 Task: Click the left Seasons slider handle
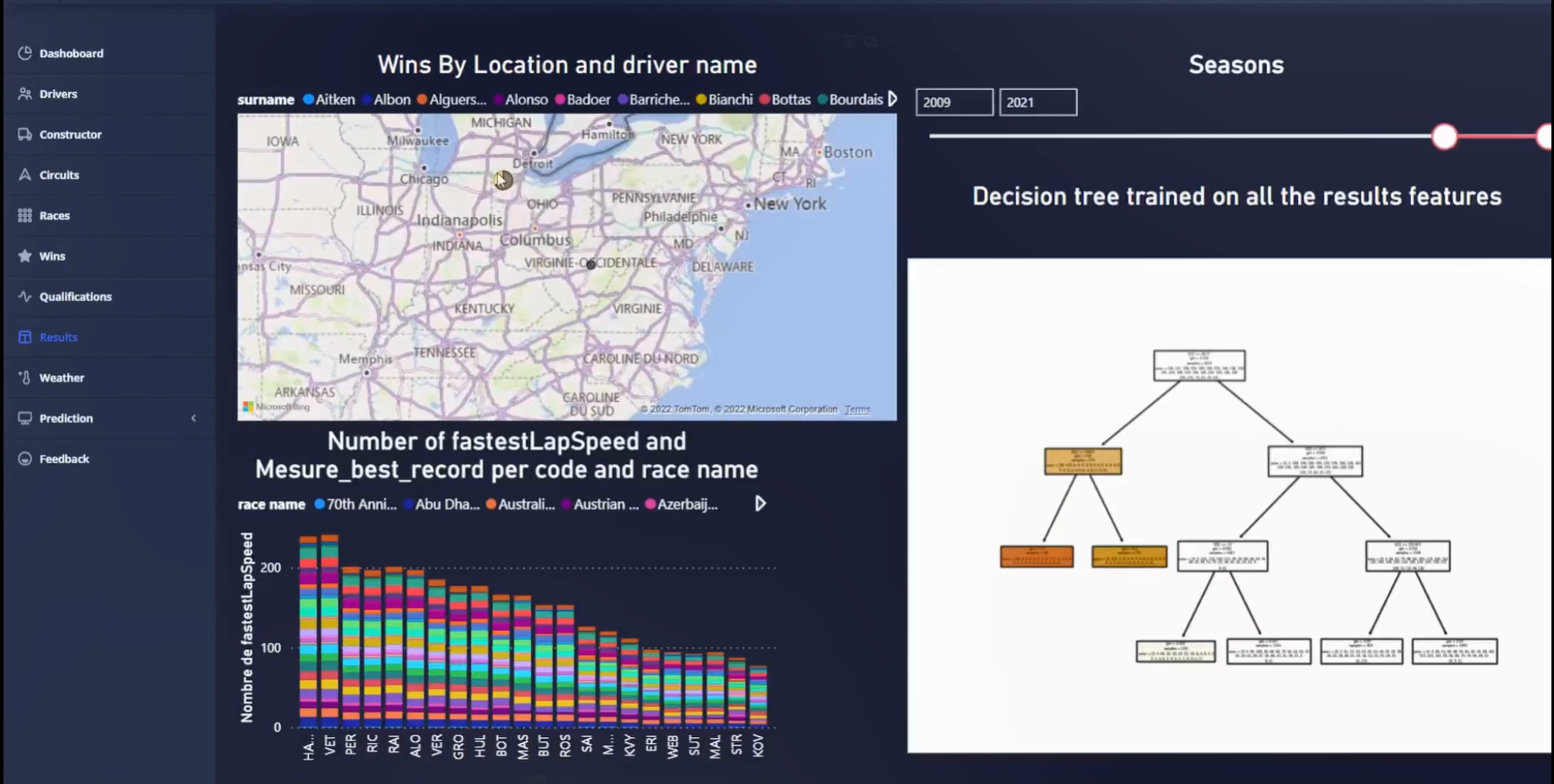pyautogui.click(x=1444, y=137)
